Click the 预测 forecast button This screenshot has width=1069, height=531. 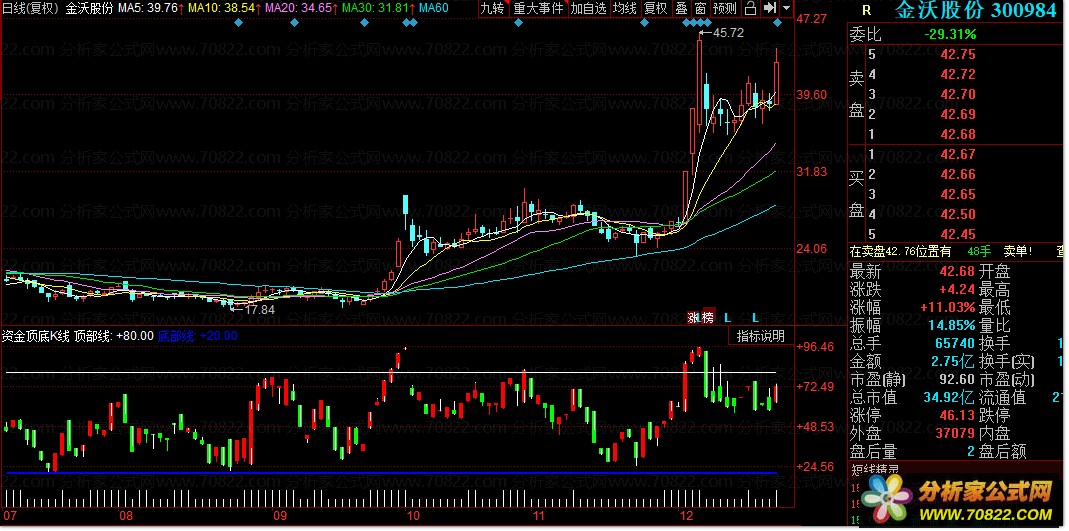coord(725,9)
